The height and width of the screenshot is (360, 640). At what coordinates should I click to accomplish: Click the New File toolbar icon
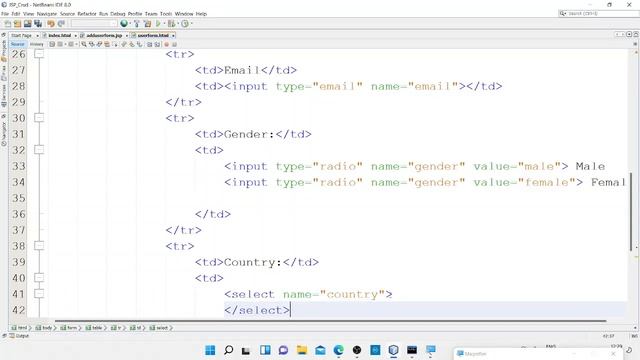click(8, 24)
